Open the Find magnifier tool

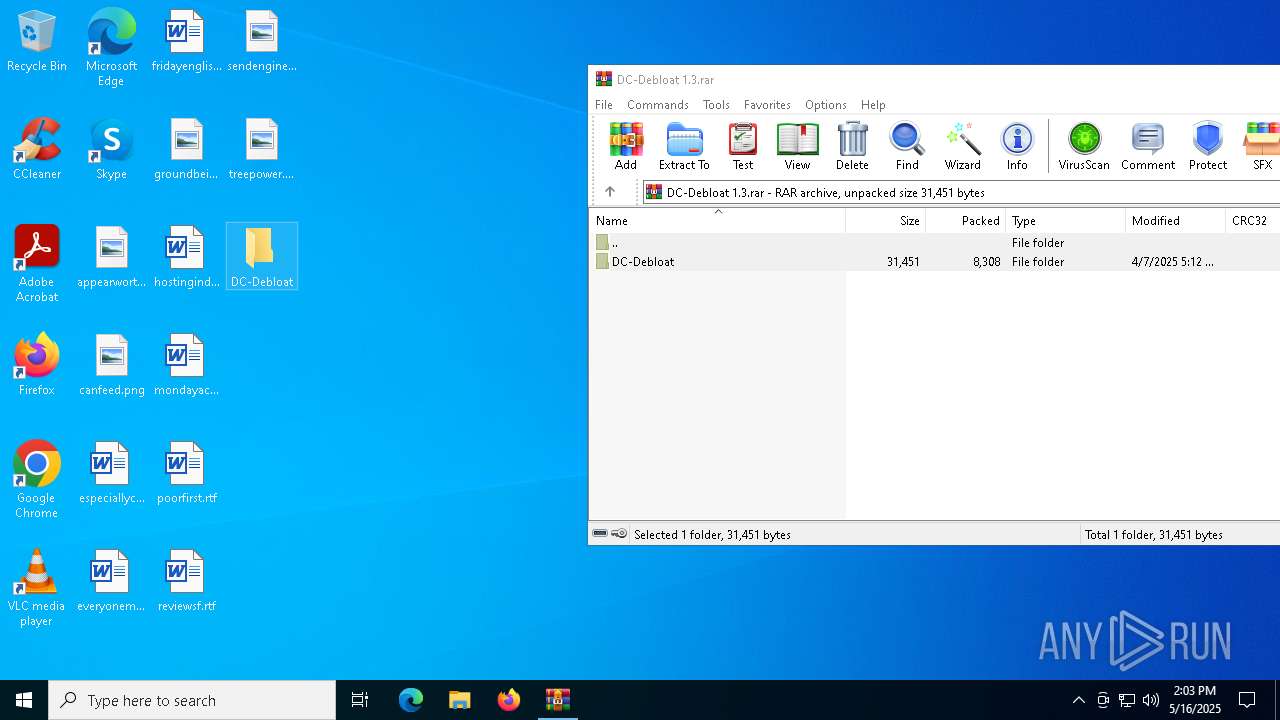[x=907, y=146]
